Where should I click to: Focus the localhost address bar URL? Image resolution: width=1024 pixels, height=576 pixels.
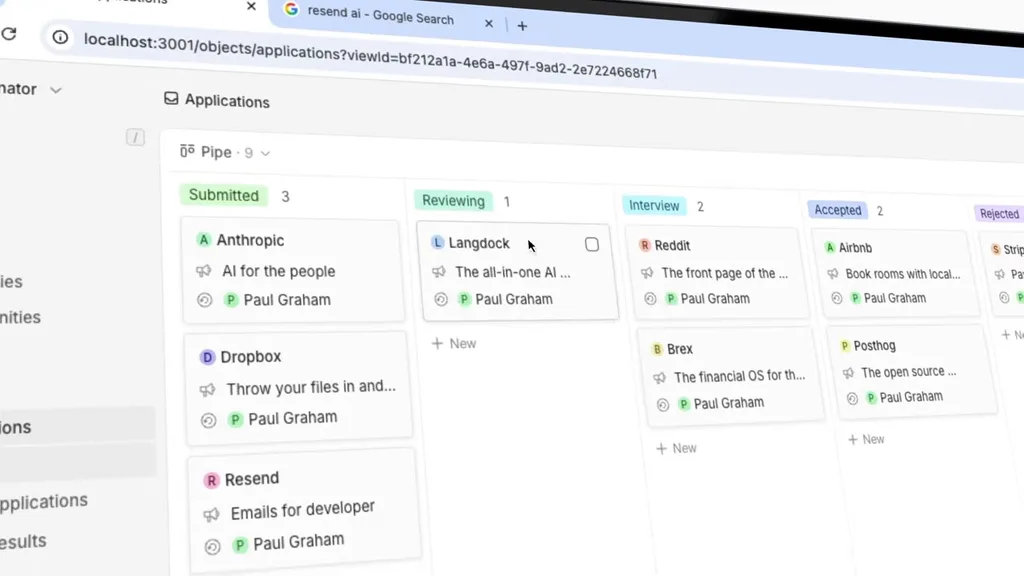point(370,56)
